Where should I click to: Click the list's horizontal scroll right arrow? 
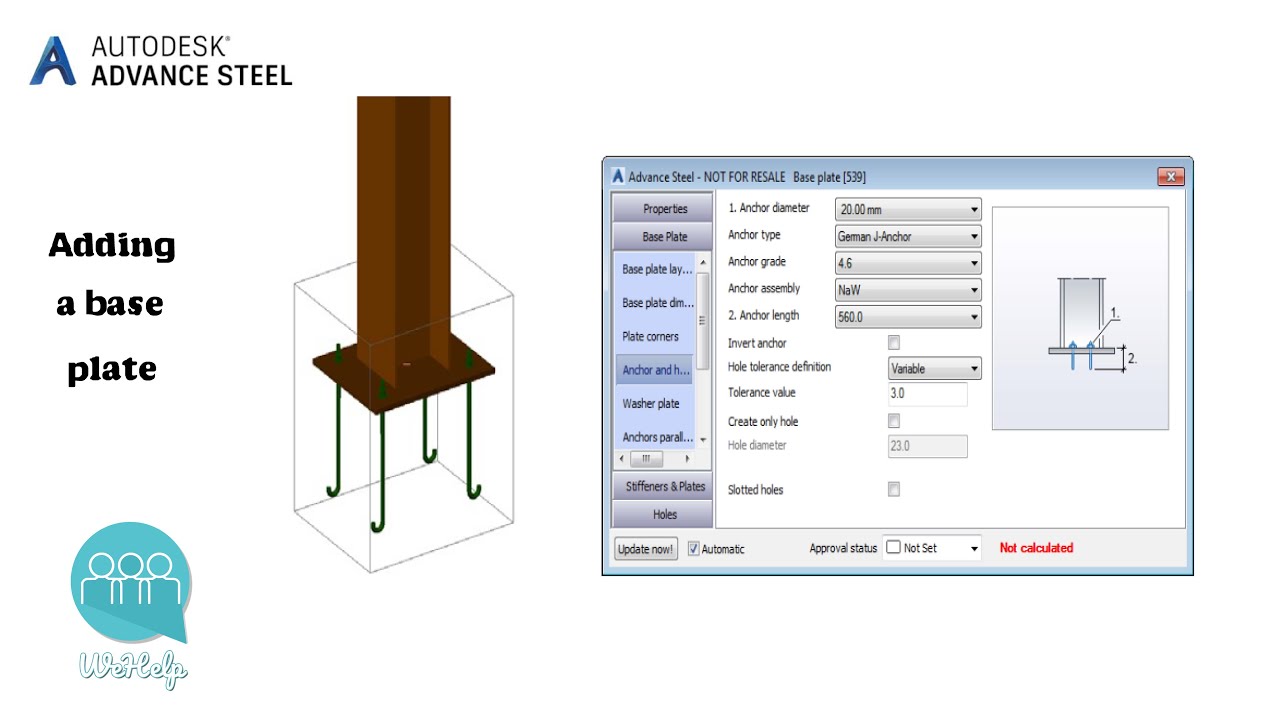tap(687, 458)
